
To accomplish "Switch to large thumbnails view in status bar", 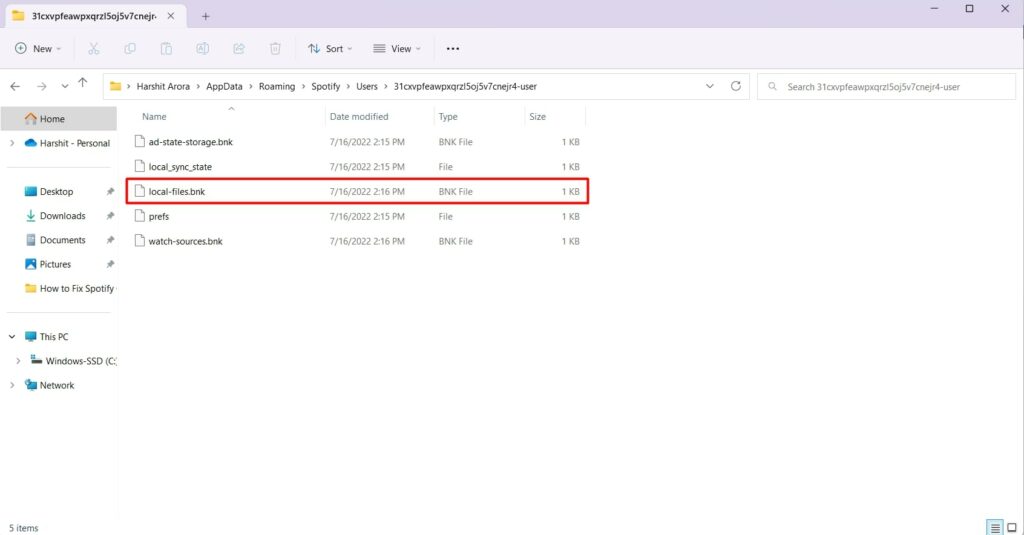I will click(x=1012, y=527).
